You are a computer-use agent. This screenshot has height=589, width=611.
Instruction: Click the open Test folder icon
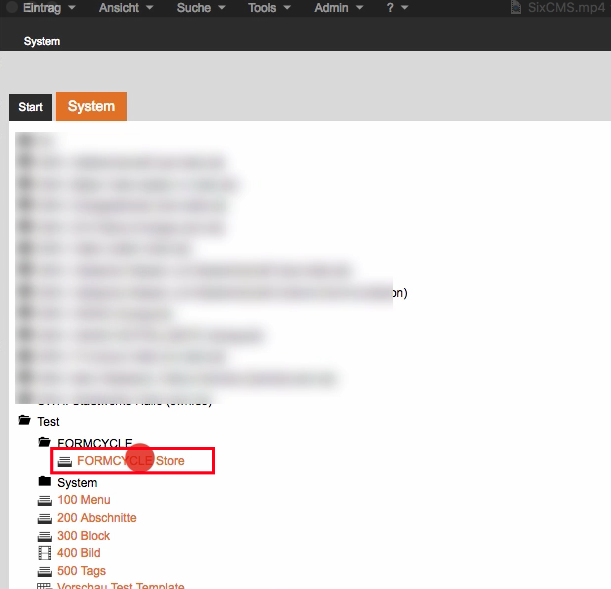pos(24,422)
